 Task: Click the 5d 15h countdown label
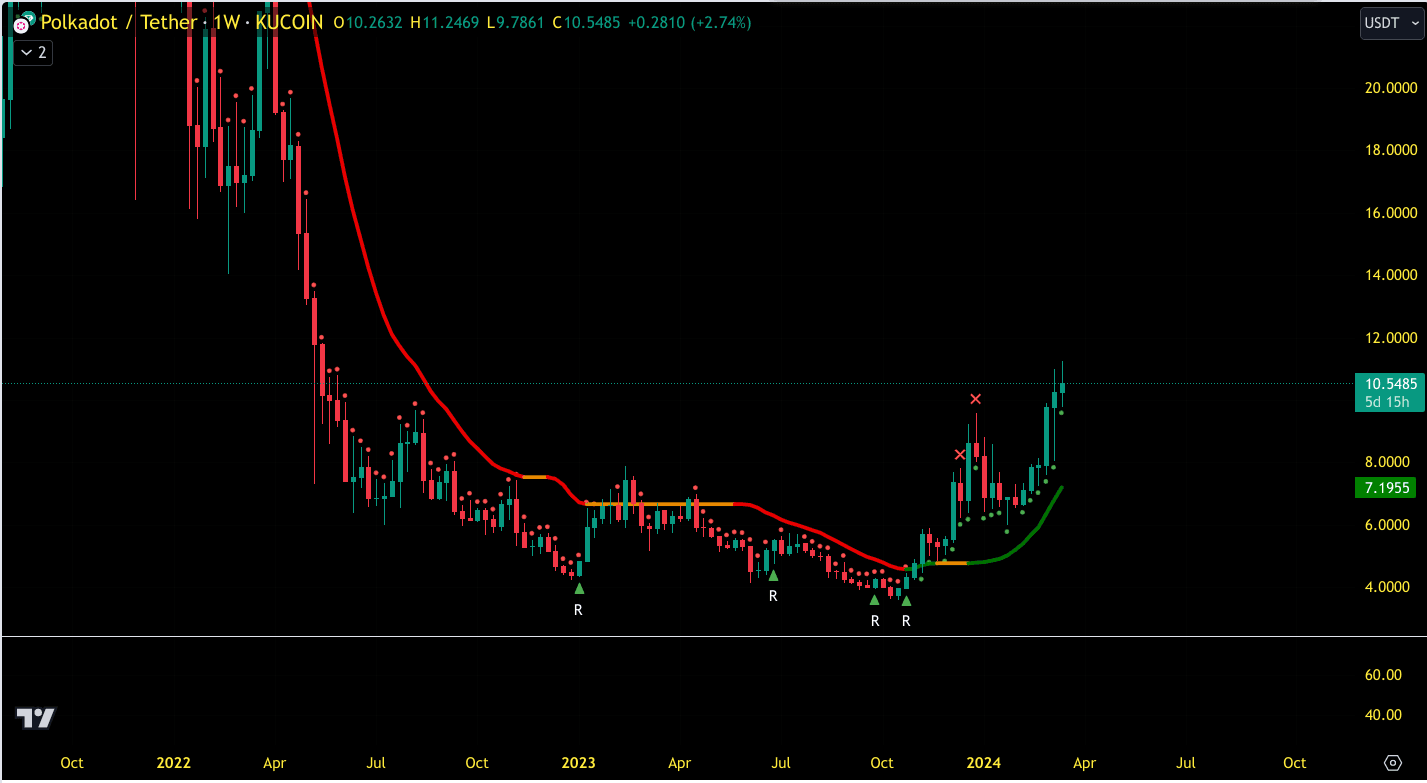pos(1388,402)
